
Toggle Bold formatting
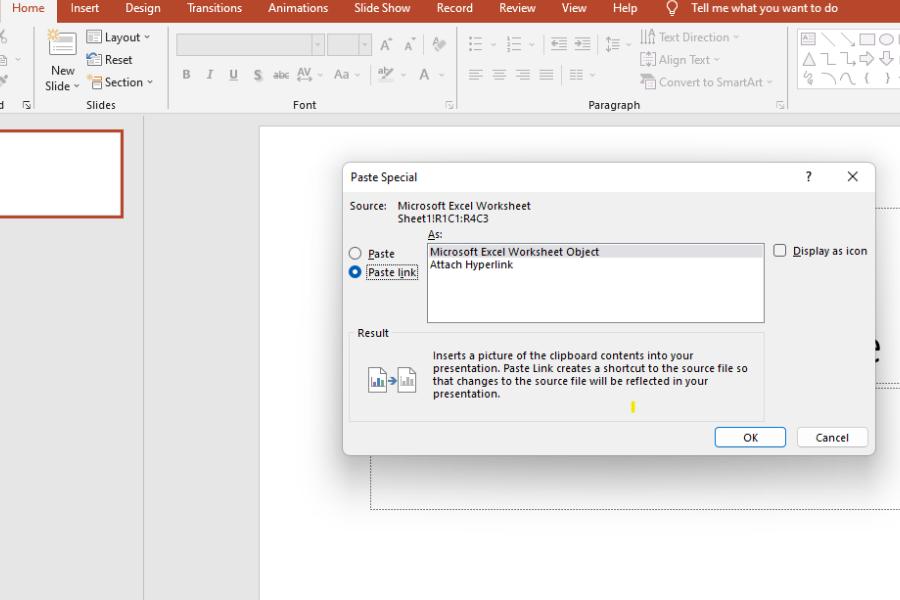187,75
